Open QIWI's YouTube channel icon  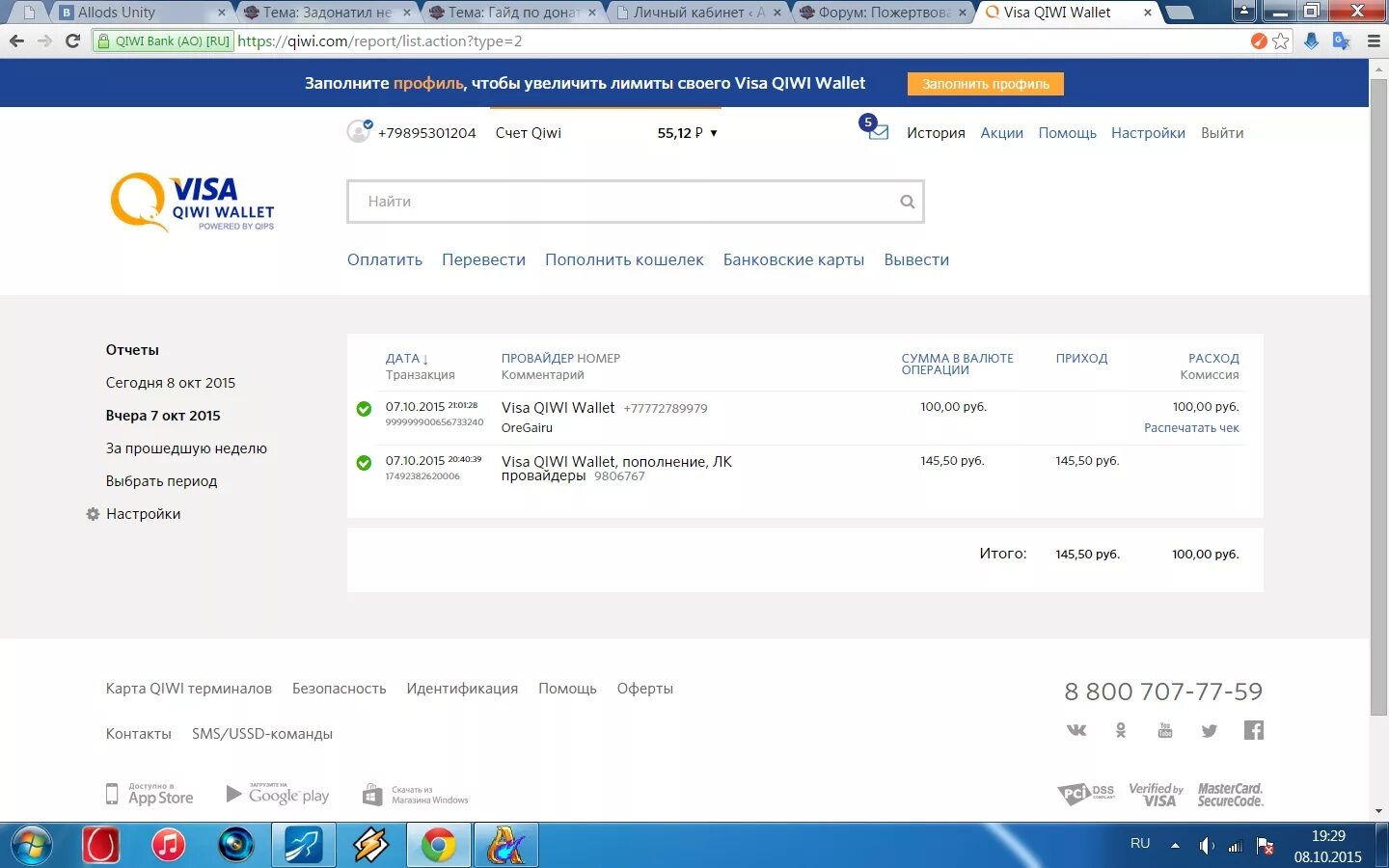pyautogui.click(x=1164, y=730)
